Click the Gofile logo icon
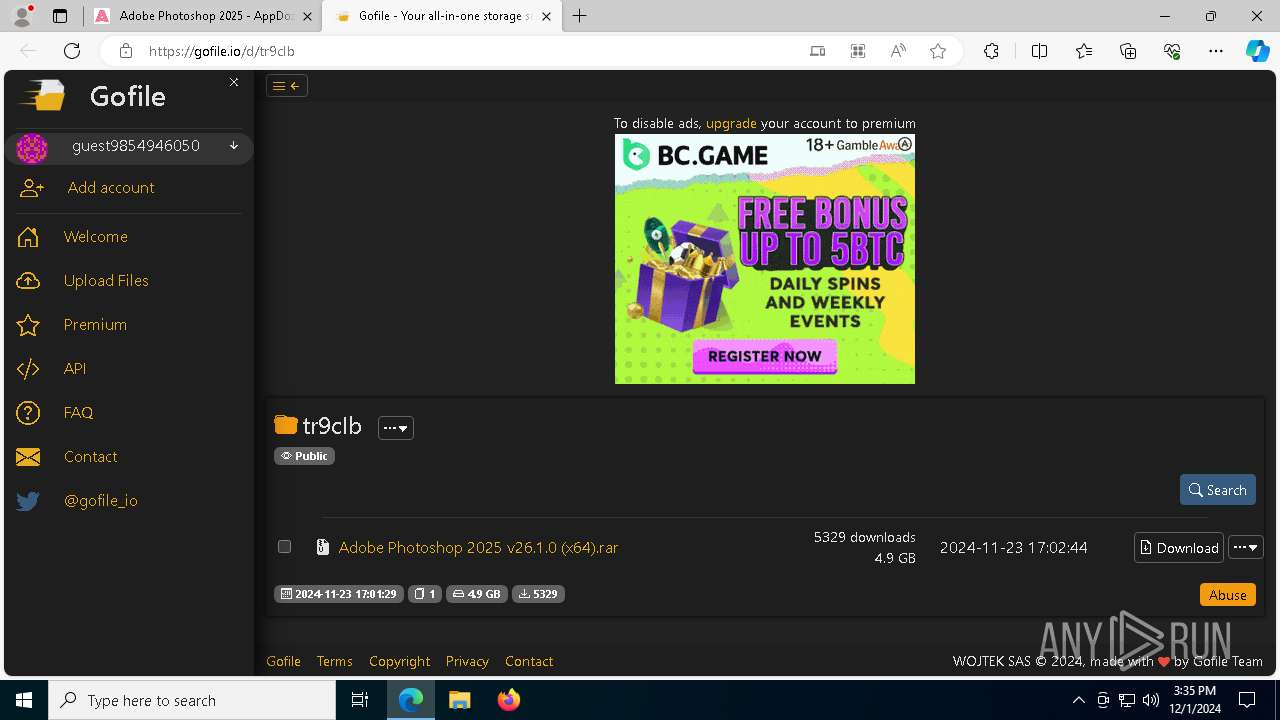Image resolution: width=1280 pixels, height=720 pixels. coord(43,96)
